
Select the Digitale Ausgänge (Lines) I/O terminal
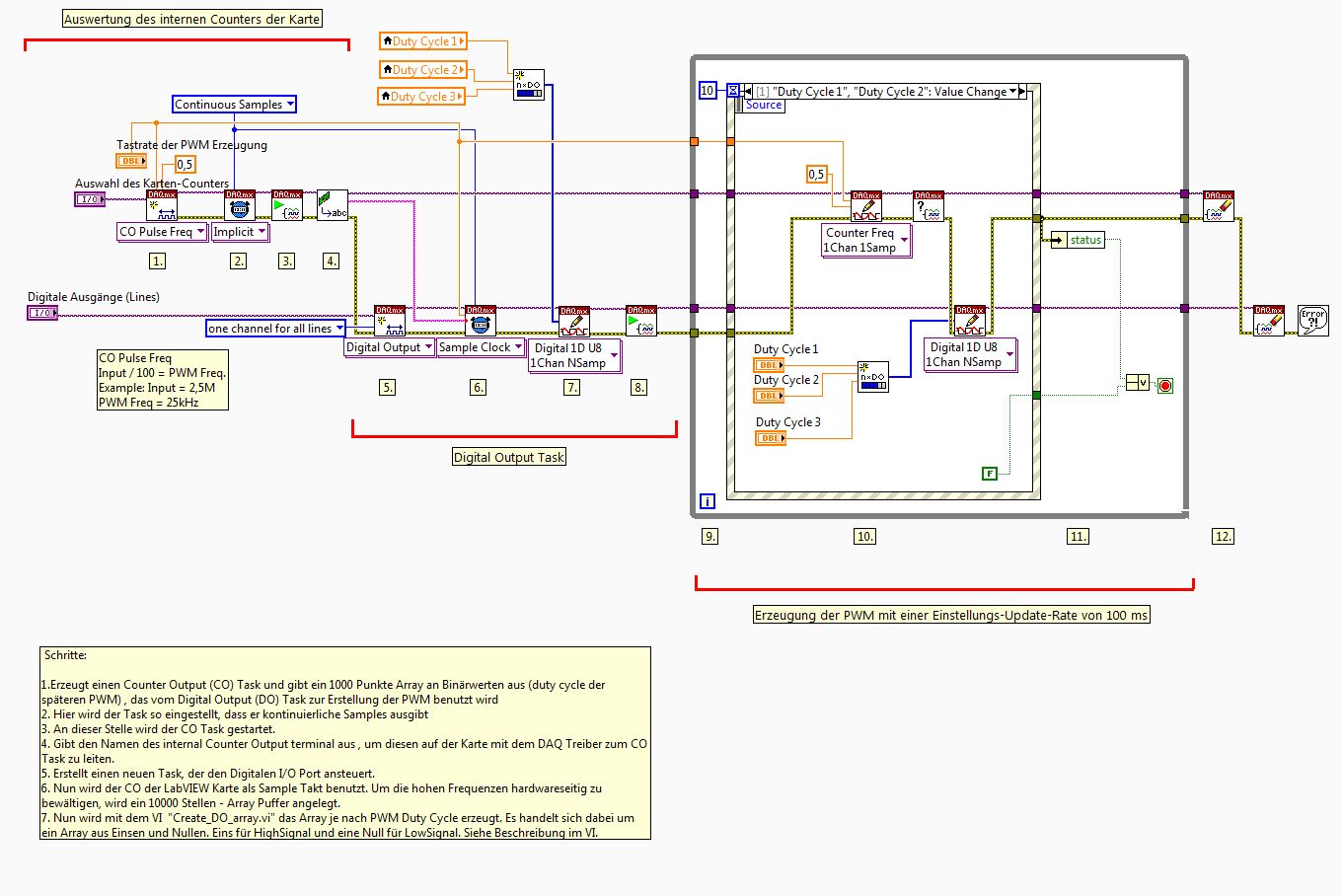point(42,313)
